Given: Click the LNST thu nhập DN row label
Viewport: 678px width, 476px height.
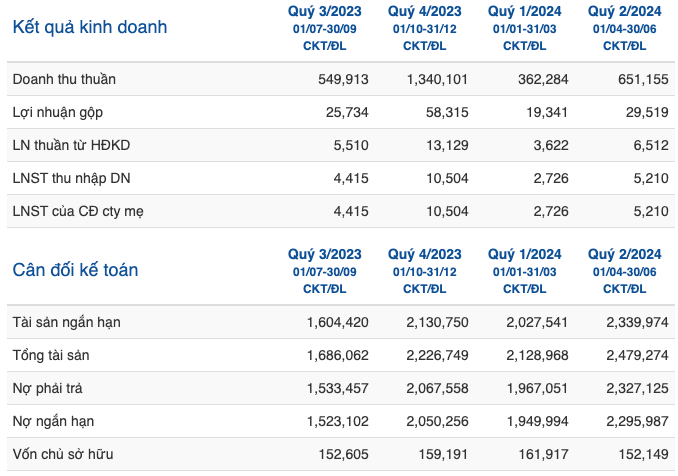Looking at the screenshot, I should [x=71, y=178].
